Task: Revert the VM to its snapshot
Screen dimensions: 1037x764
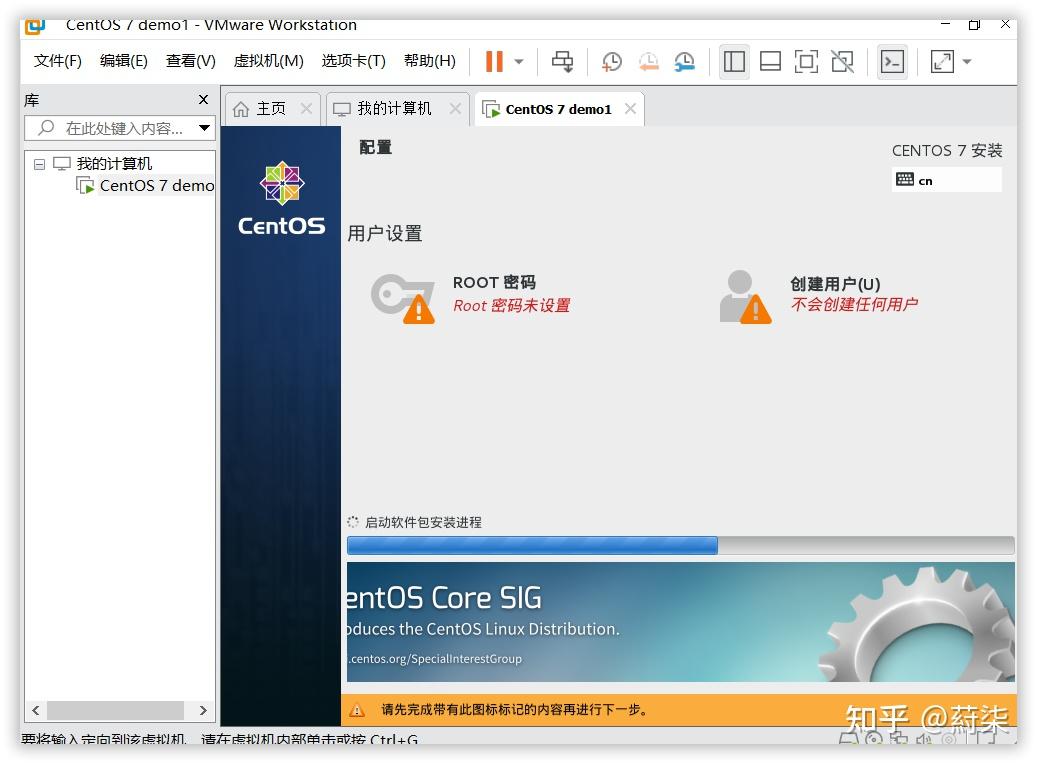Action: [648, 61]
